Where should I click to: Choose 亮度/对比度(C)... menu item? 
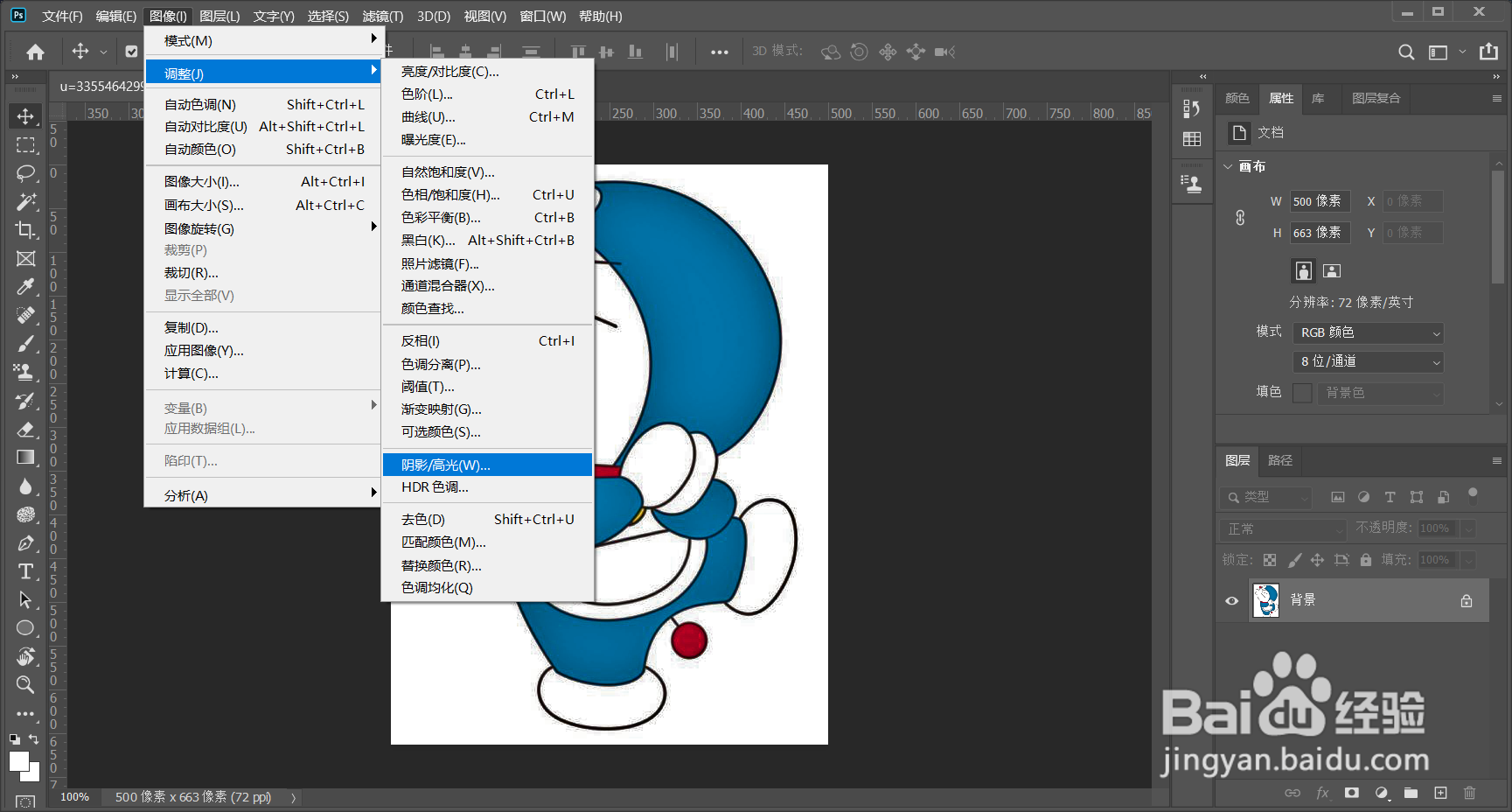[488, 72]
